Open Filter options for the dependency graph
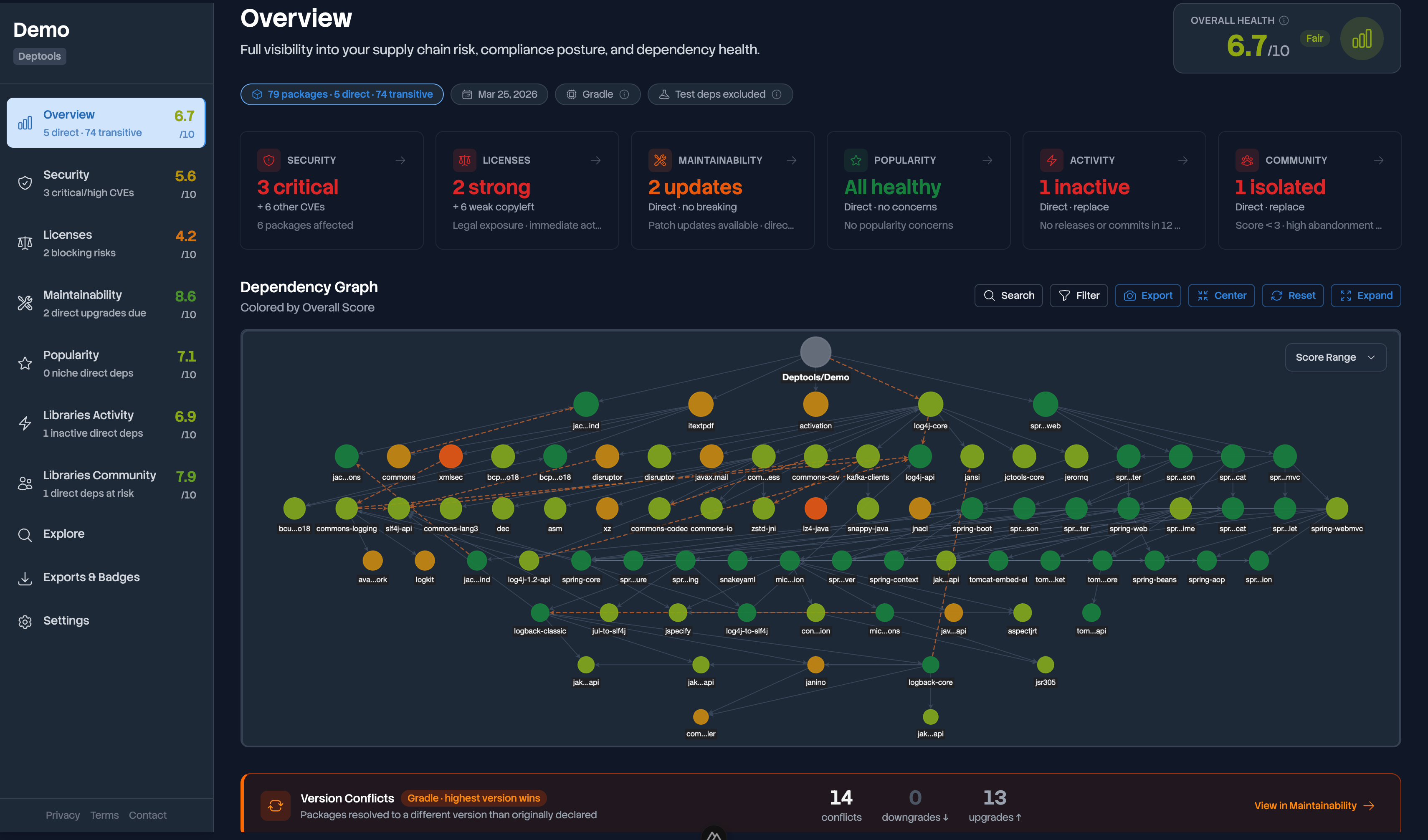 click(1079, 295)
